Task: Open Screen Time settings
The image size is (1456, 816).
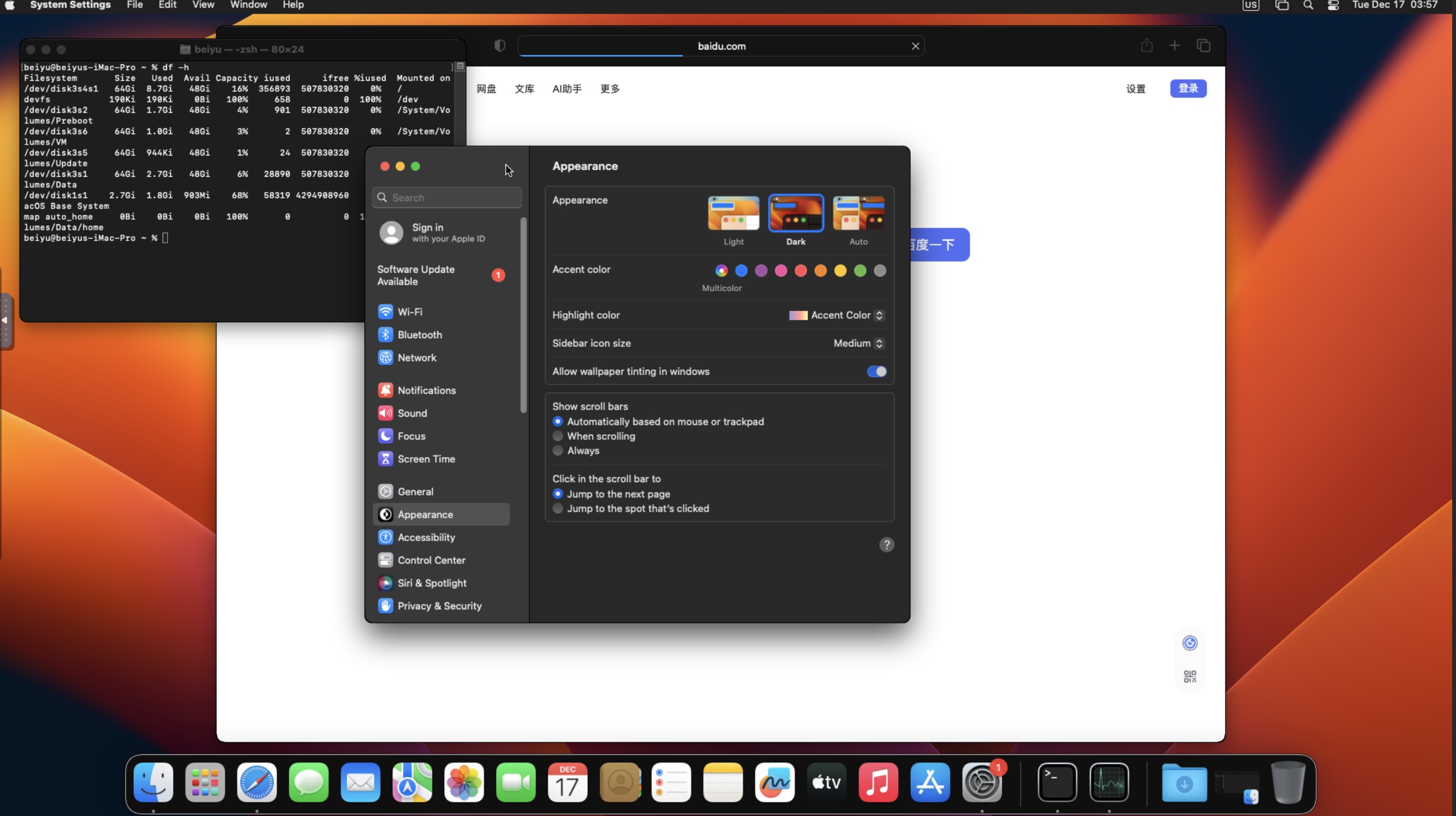Action: [441, 459]
